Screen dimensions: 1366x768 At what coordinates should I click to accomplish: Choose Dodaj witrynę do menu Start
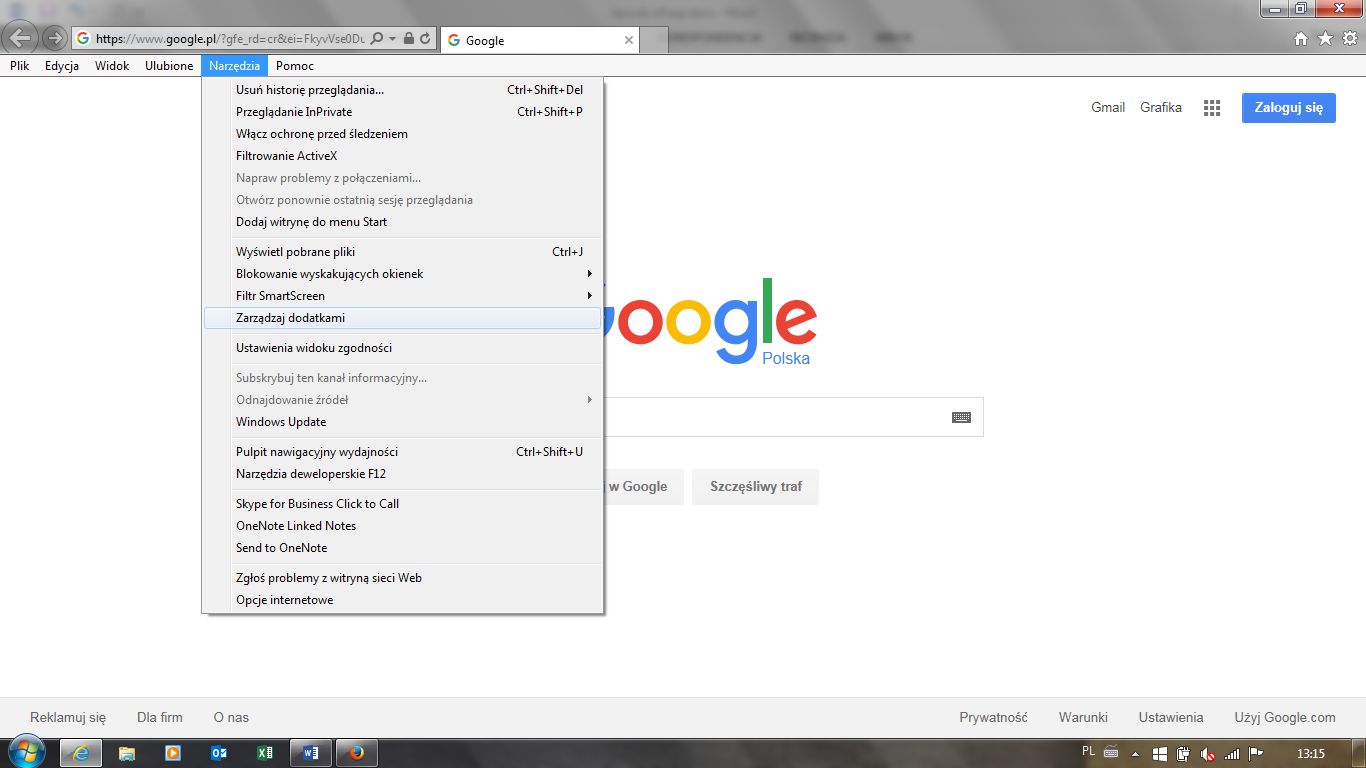(x=402, y=222)
